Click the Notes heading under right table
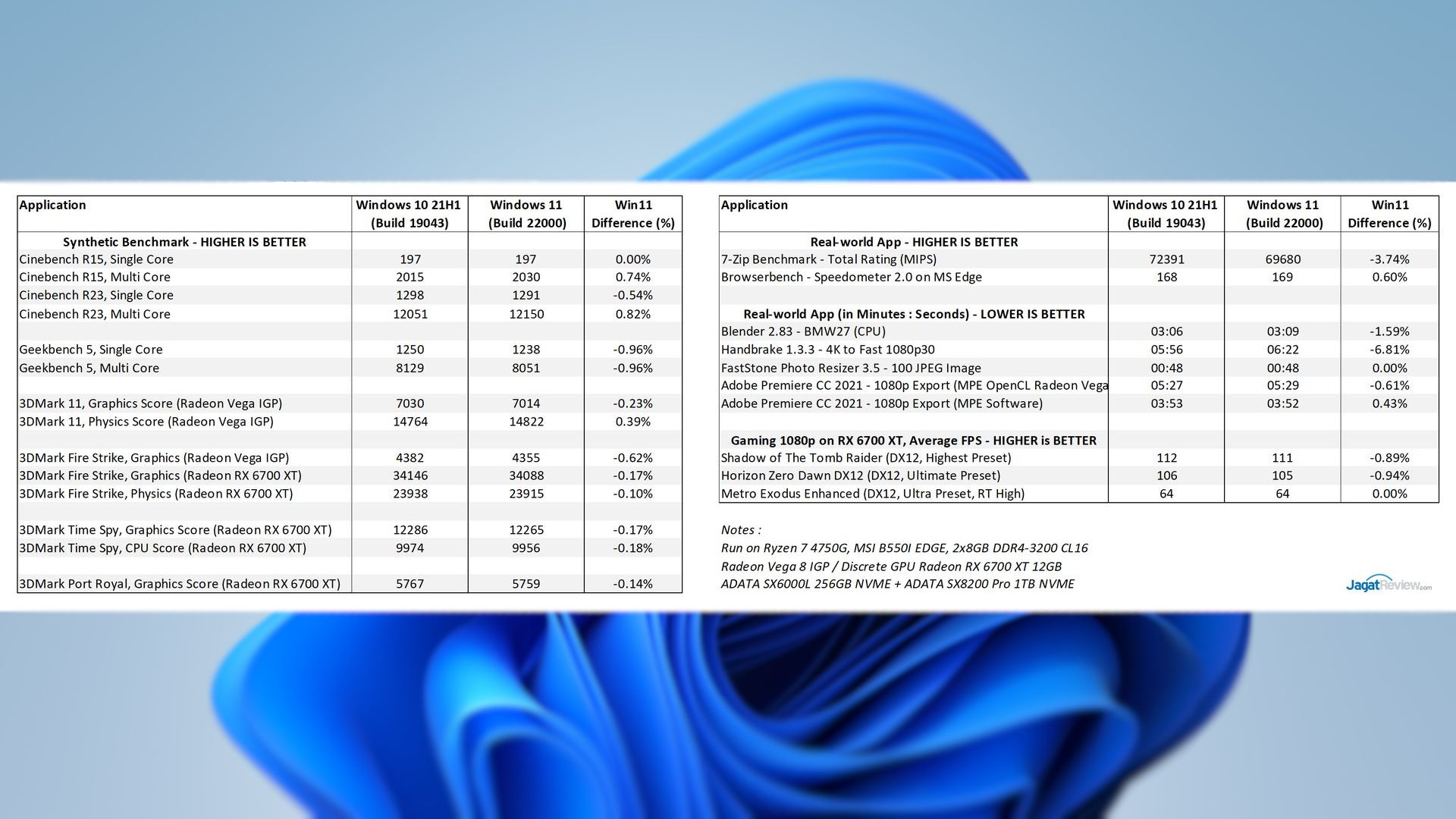 pyautogui.click(x=741, y=530)
